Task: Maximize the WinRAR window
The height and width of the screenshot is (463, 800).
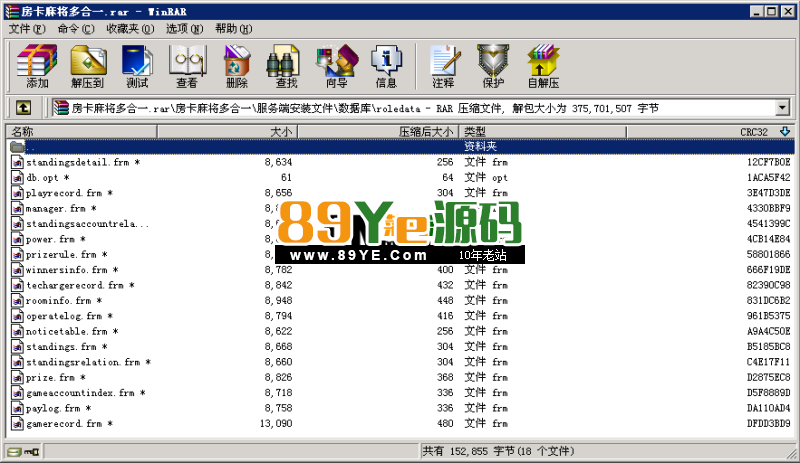Action: pos(772,11)
